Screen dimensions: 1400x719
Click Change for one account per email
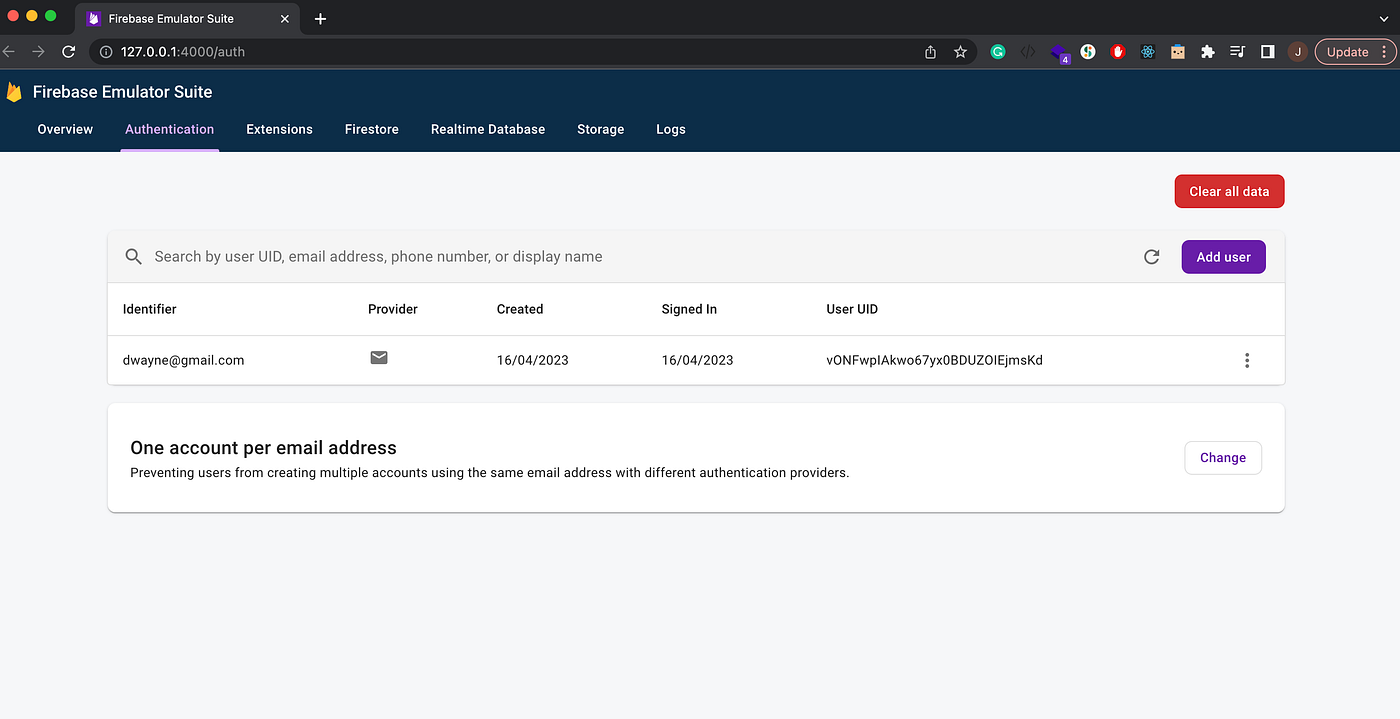(x=1223, y=458)
